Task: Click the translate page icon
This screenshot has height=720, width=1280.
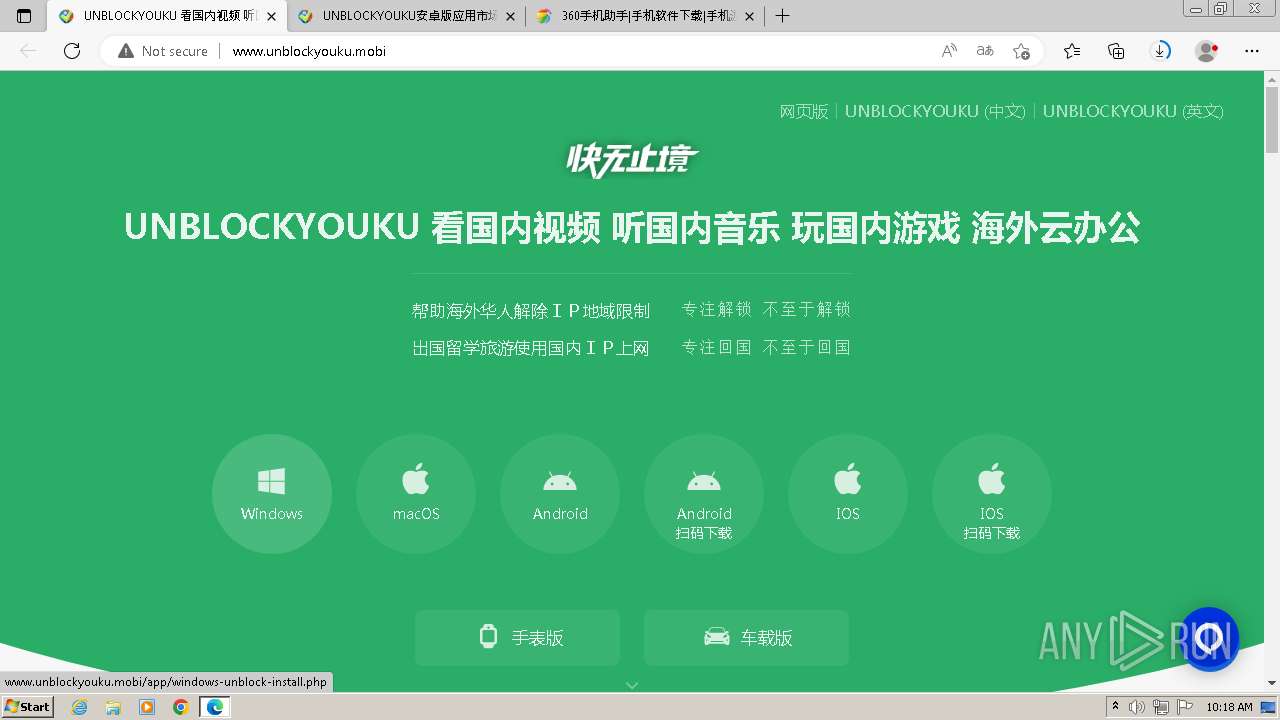Action: point(985,51)
